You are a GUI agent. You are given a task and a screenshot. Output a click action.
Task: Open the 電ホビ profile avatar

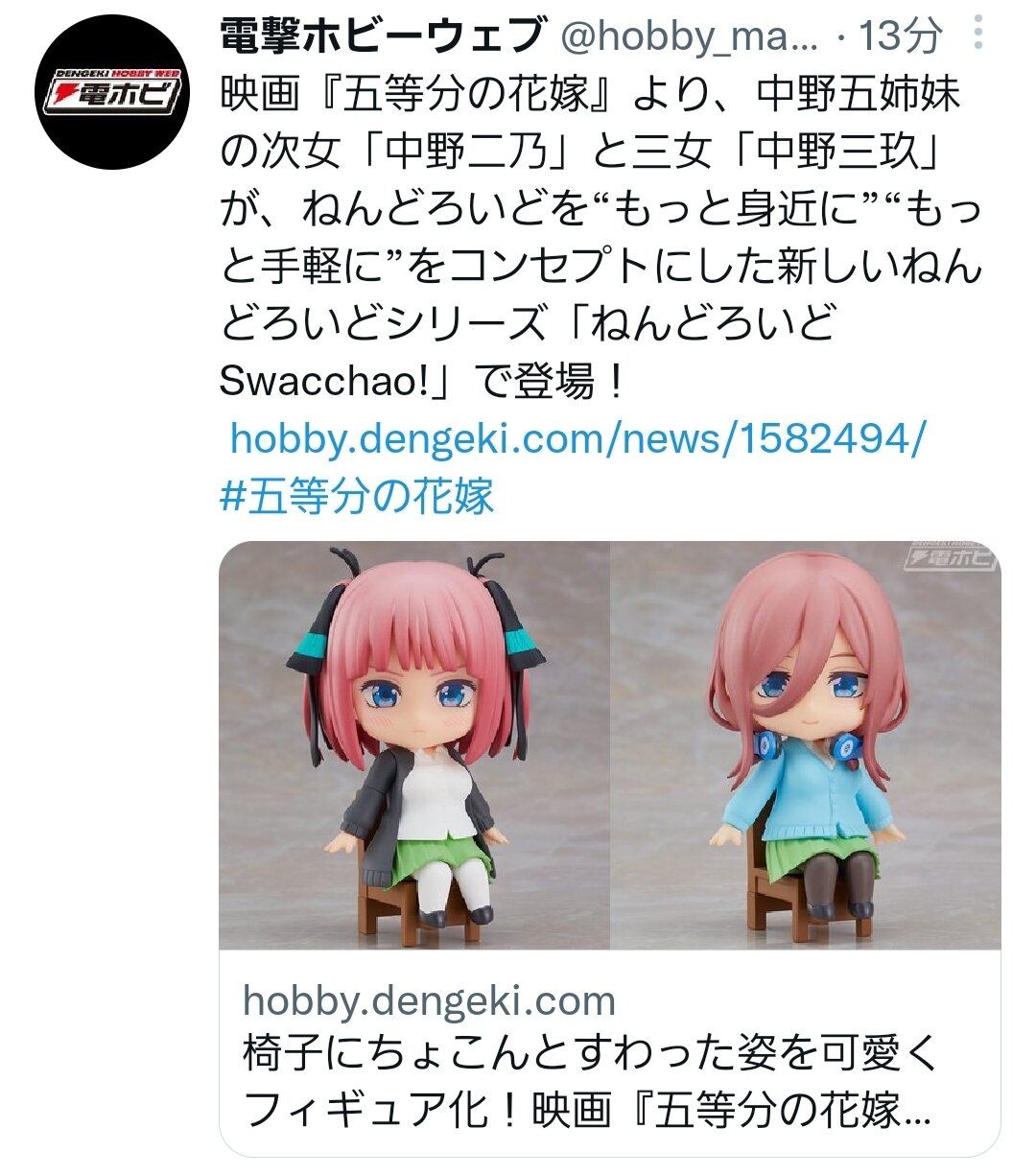tap(111, 92)
